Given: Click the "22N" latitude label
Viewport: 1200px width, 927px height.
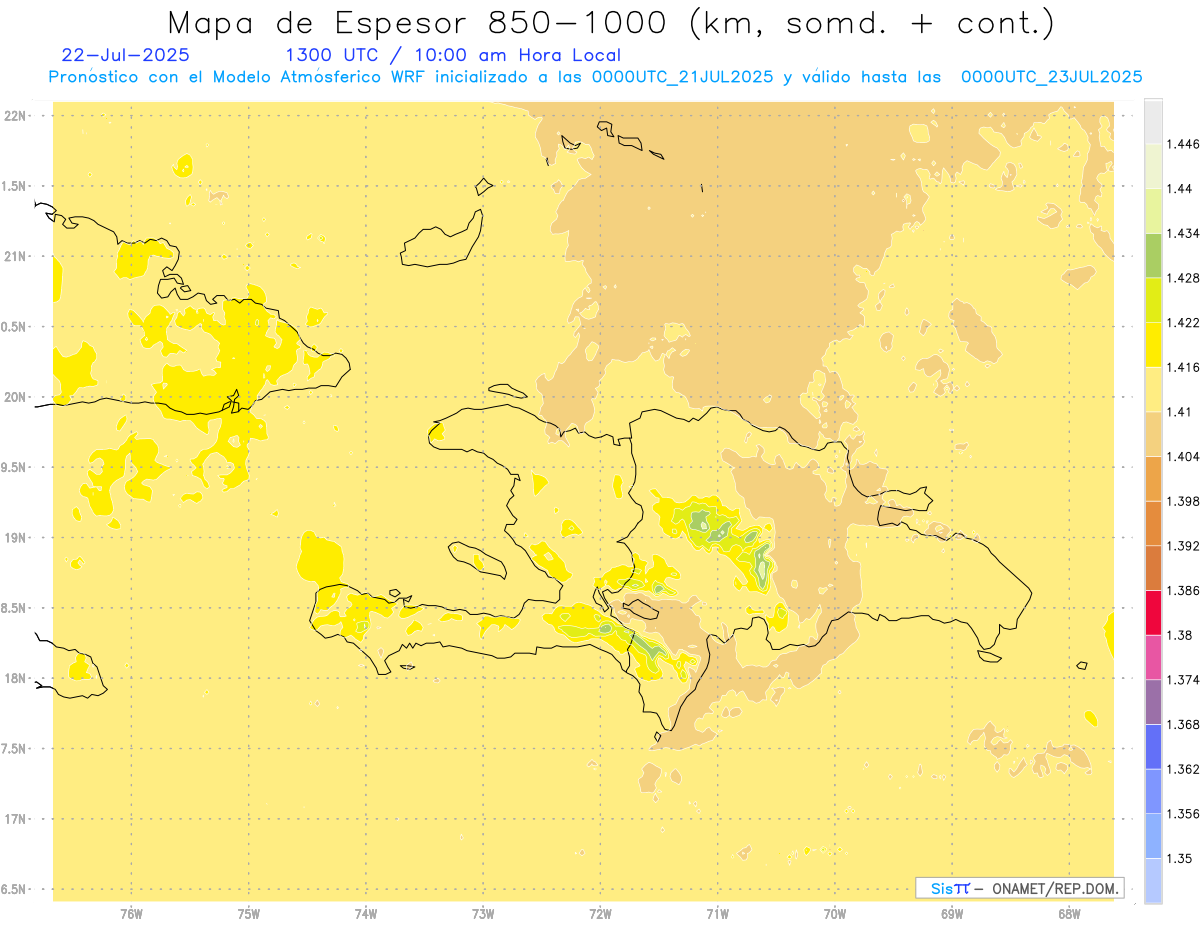Looking at the screenshot, I should coord(16,116).
